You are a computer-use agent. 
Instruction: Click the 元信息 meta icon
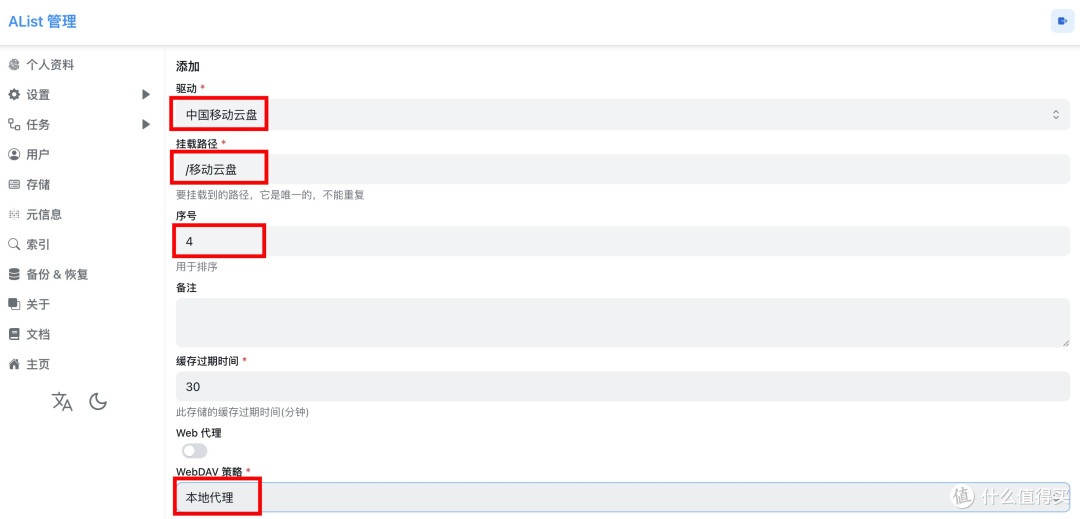coord(14,214)
